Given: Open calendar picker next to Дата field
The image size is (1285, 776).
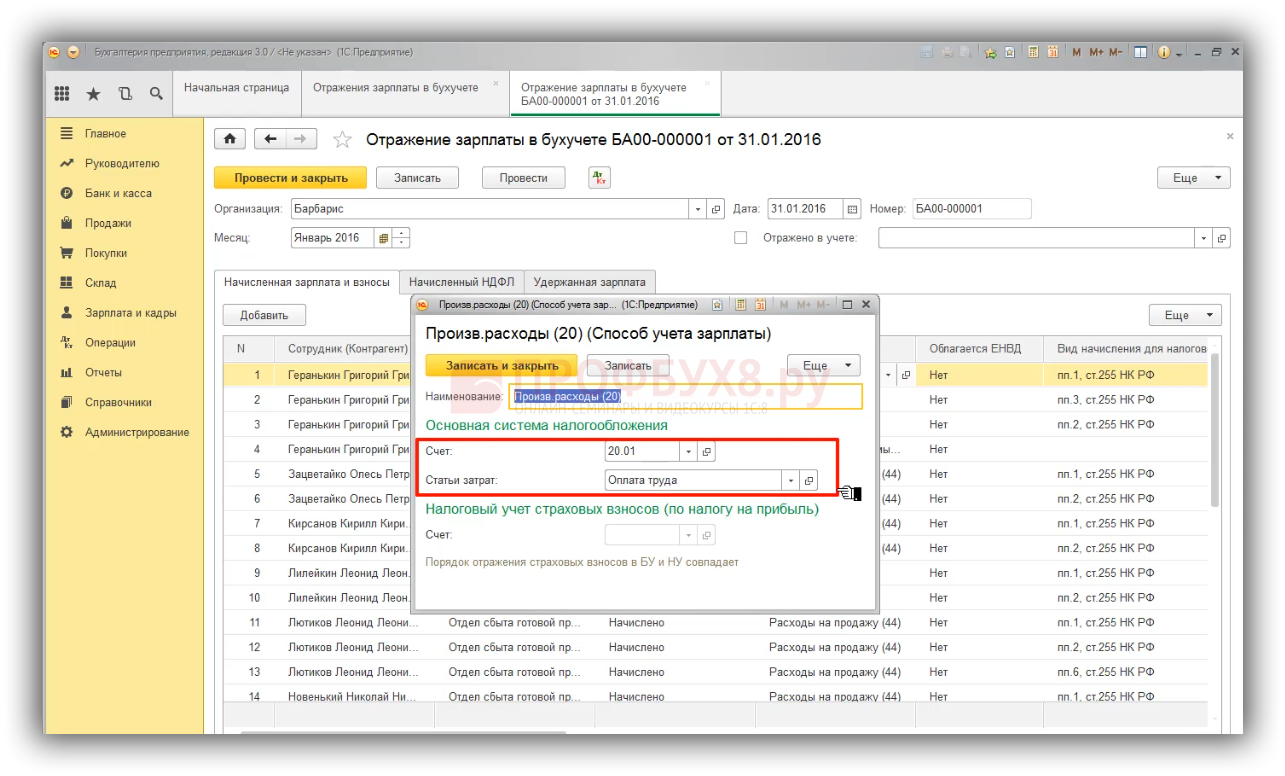Looking at the screenshot, I should (852, 210).
